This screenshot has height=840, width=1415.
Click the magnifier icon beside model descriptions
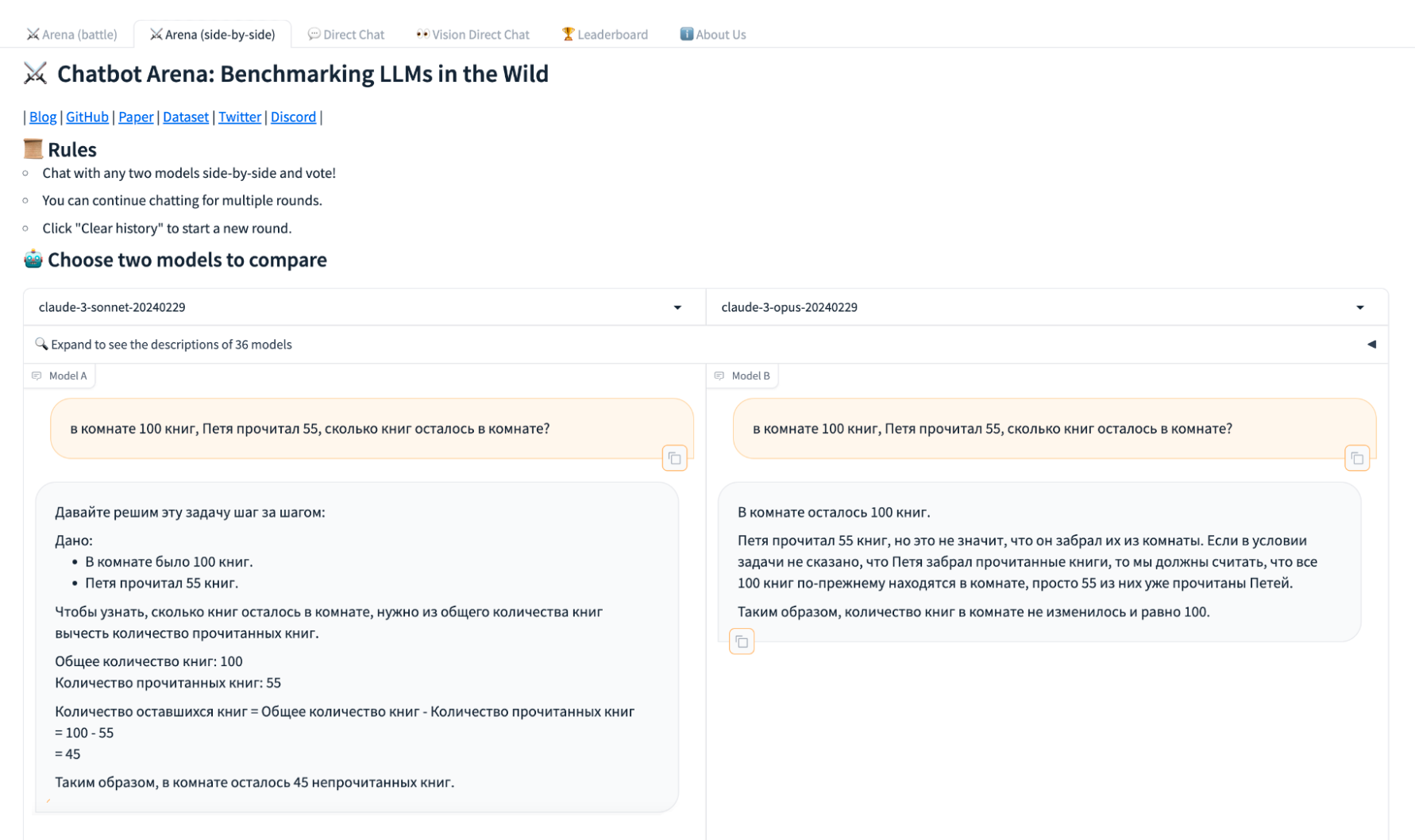[x=41, y=344]
